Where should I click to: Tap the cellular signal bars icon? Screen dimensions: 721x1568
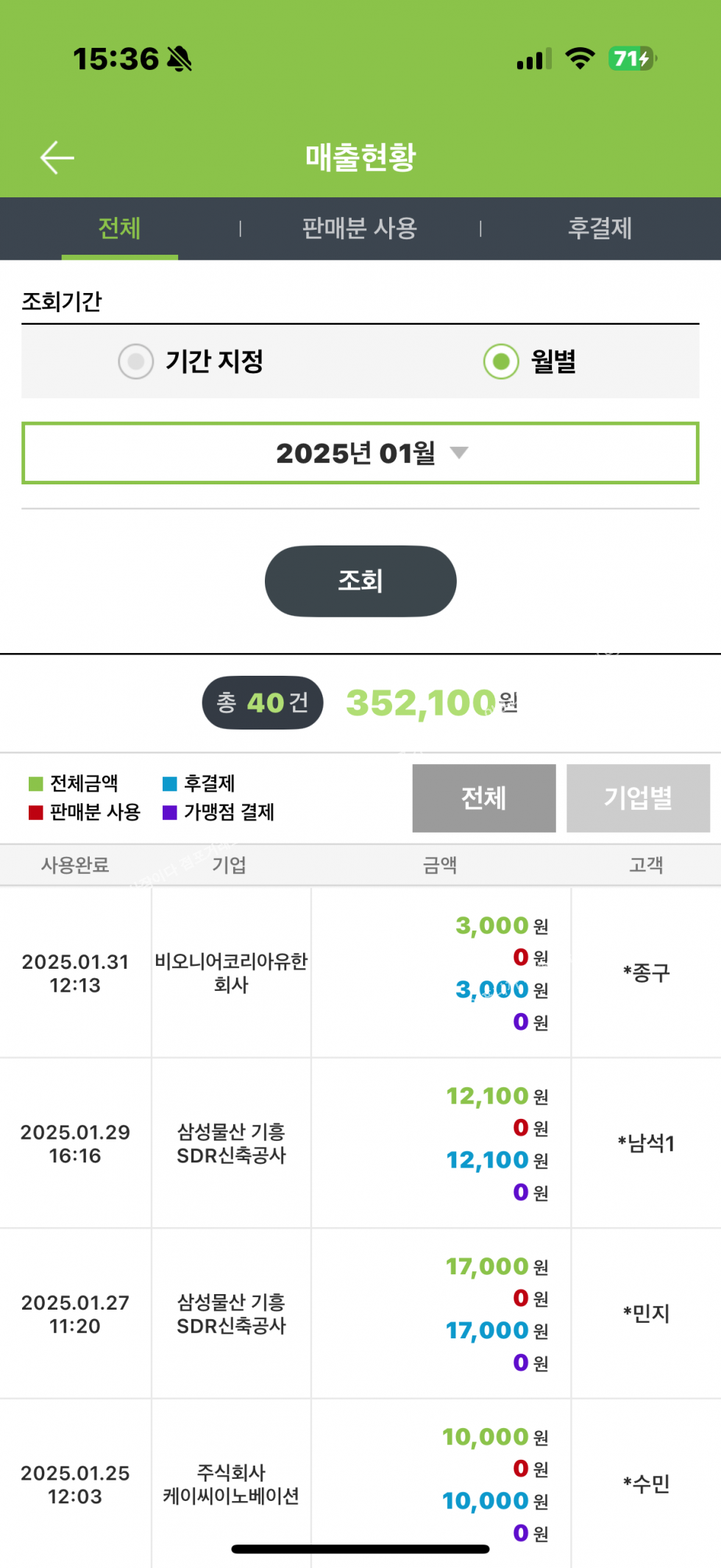pyautogui.click(x=534, y=60)
